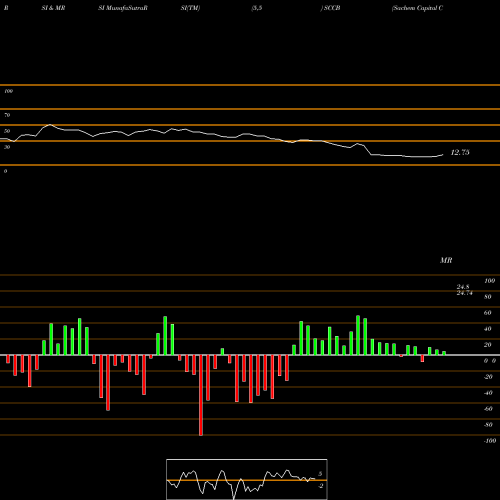Click the '50' level label on RSI axis
The height and width of the screenshot is (500, 500).
[x=7, y=131]
